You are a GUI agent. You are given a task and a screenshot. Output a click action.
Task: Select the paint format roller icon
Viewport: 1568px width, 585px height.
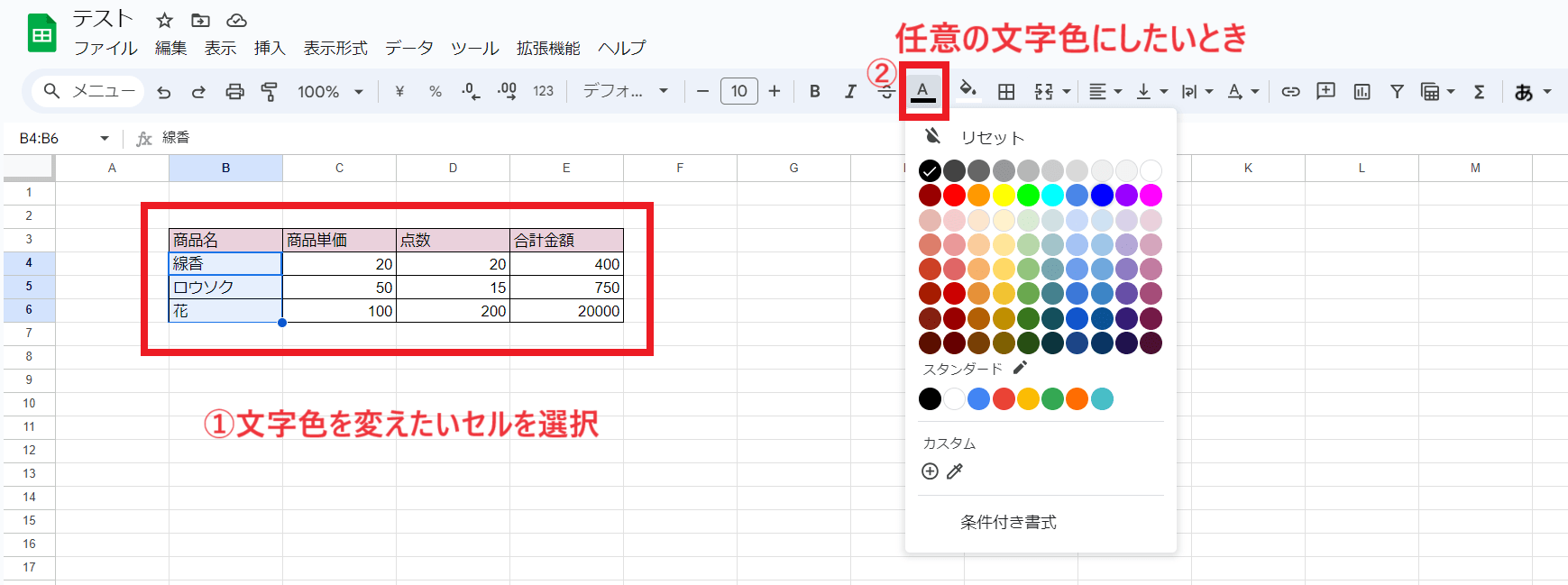pos(269,92)
